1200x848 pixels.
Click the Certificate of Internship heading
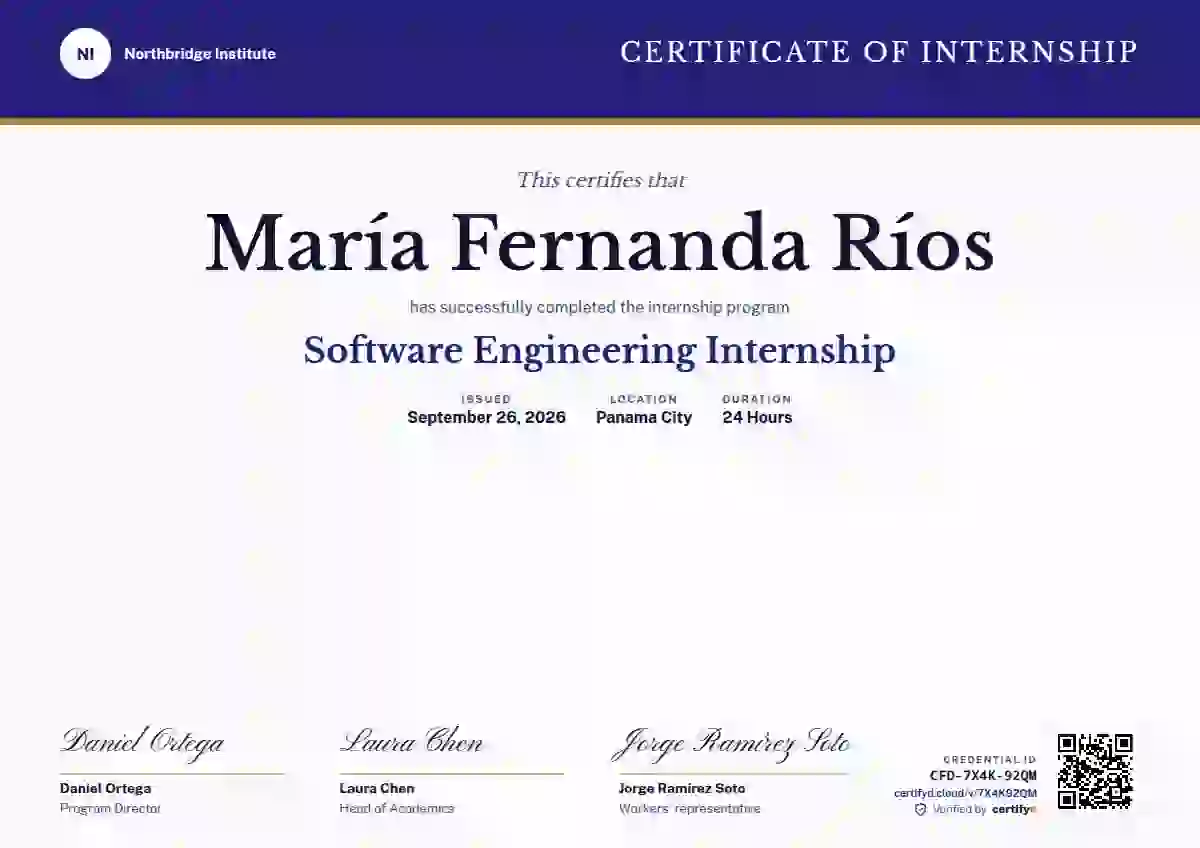879,52
